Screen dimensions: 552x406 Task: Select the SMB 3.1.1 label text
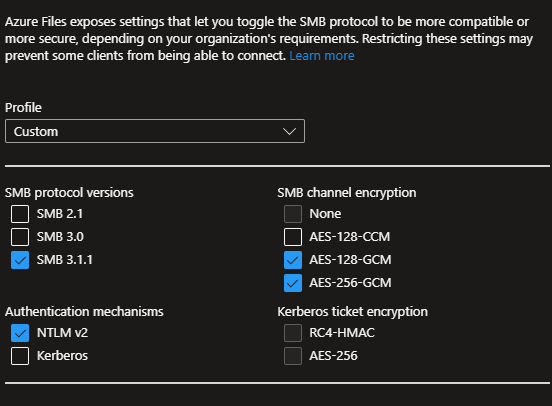coord(65,260)
